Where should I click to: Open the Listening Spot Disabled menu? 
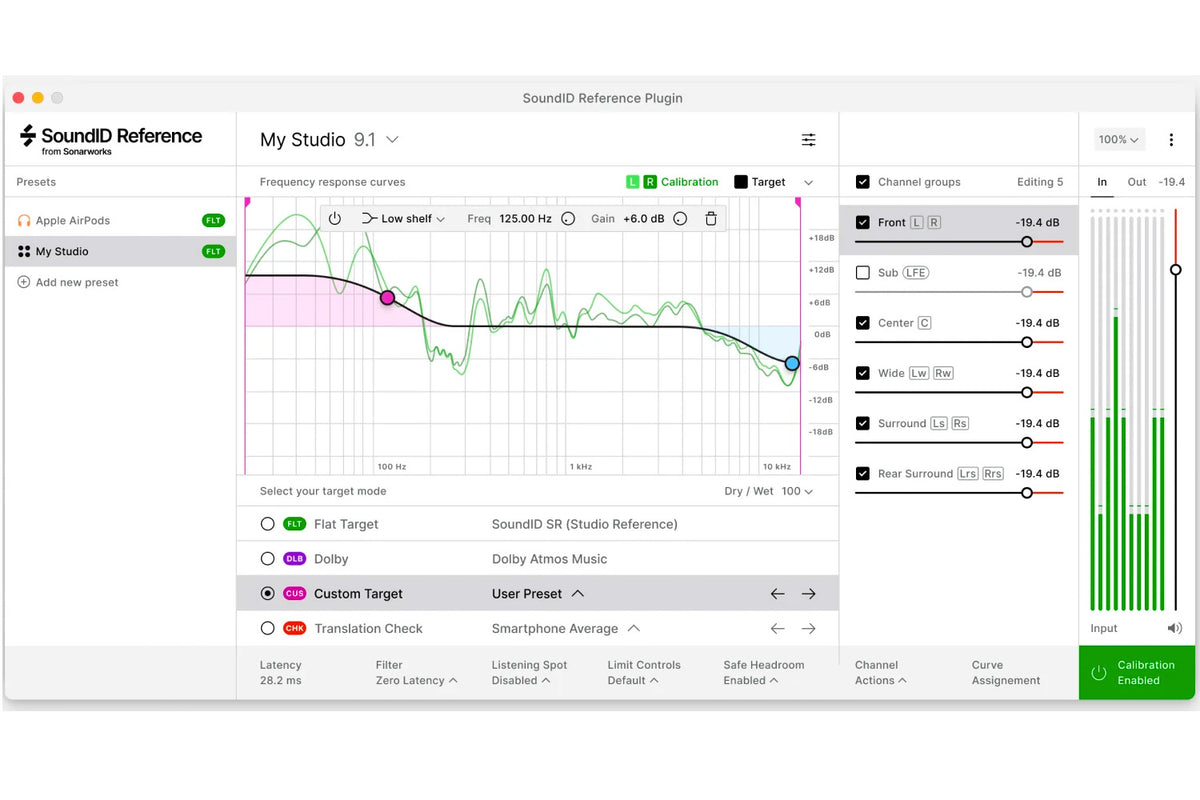(x=529, y=673)
